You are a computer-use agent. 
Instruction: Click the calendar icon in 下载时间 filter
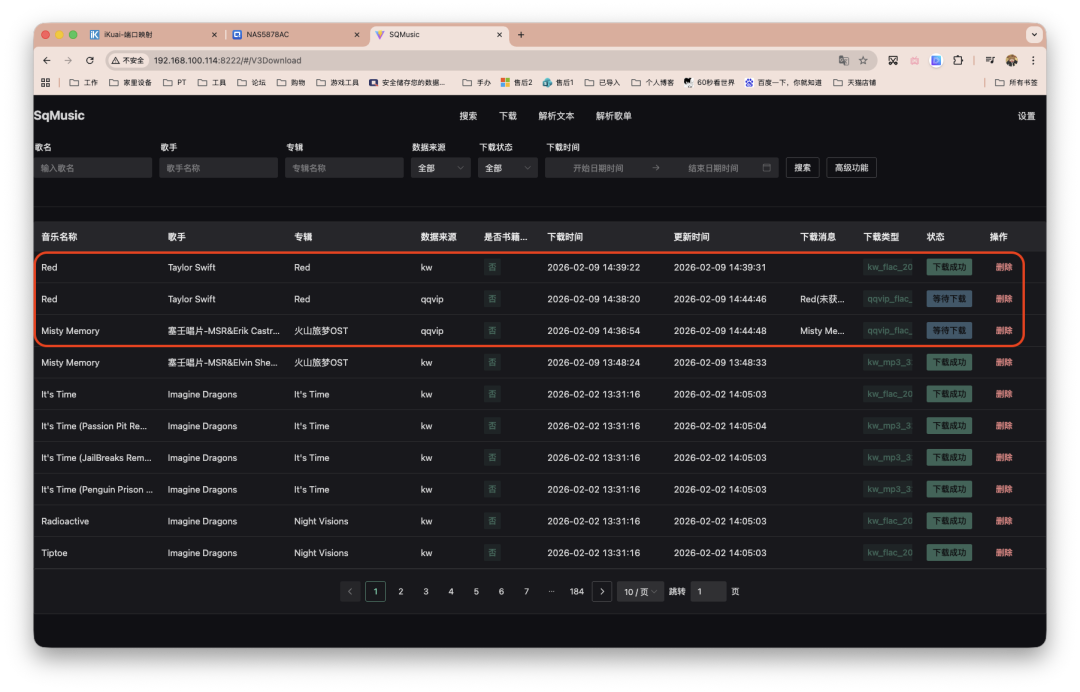pos(764,167)
